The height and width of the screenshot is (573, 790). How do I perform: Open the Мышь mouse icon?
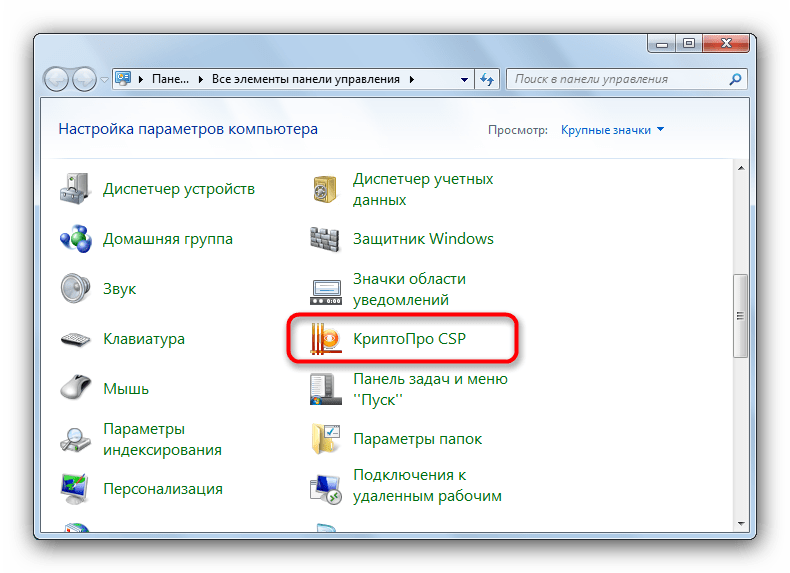tap(75, 388)
